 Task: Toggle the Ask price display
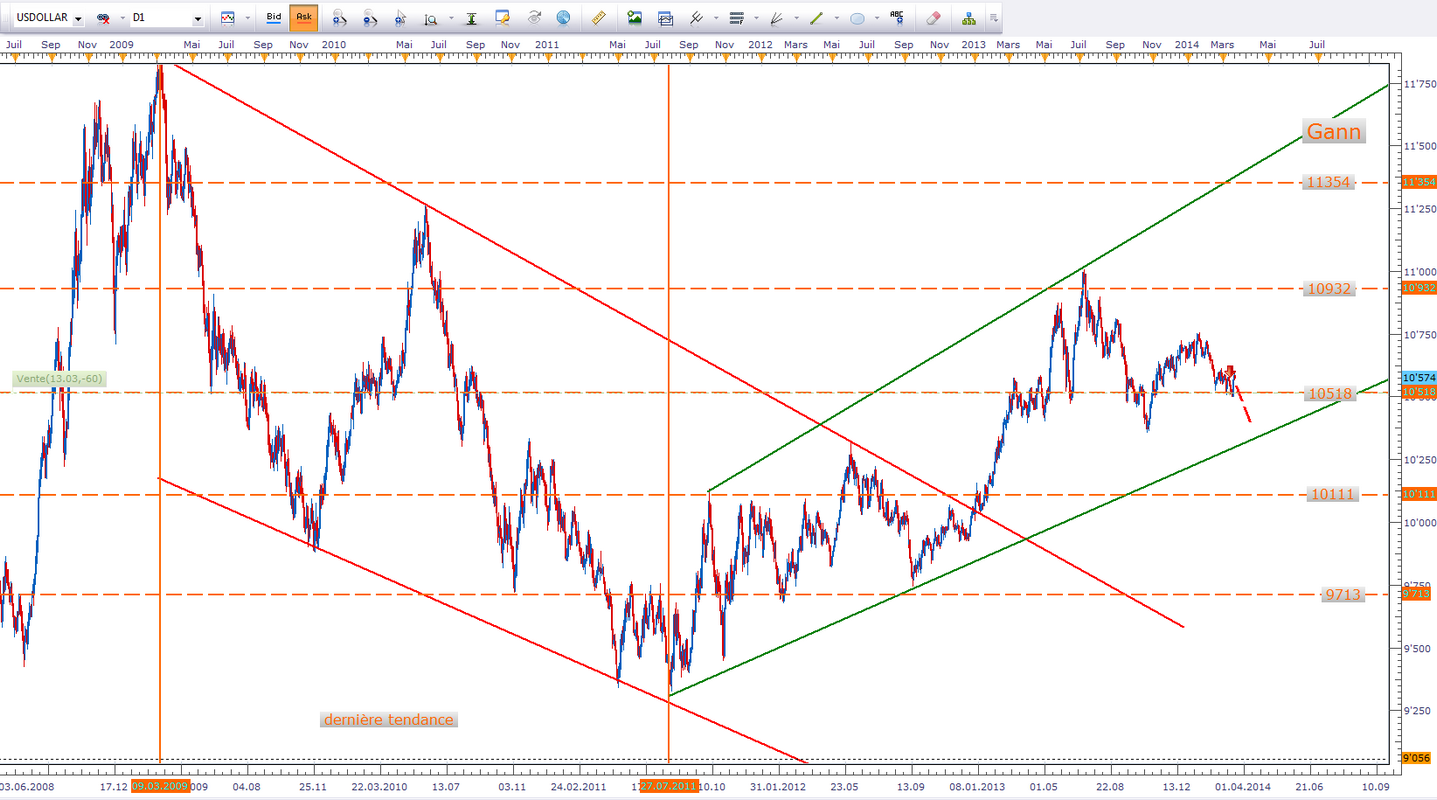click(304, 18)
